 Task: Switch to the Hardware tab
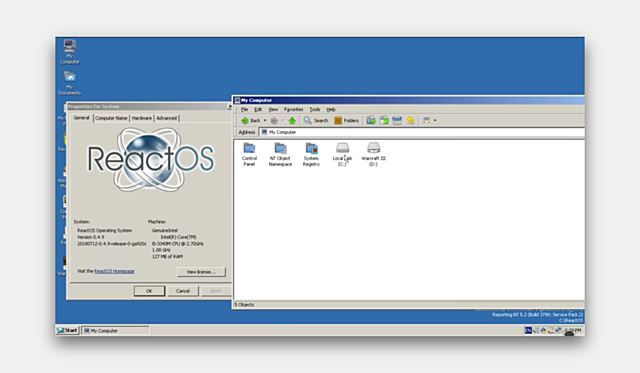(x=142, y=118)
